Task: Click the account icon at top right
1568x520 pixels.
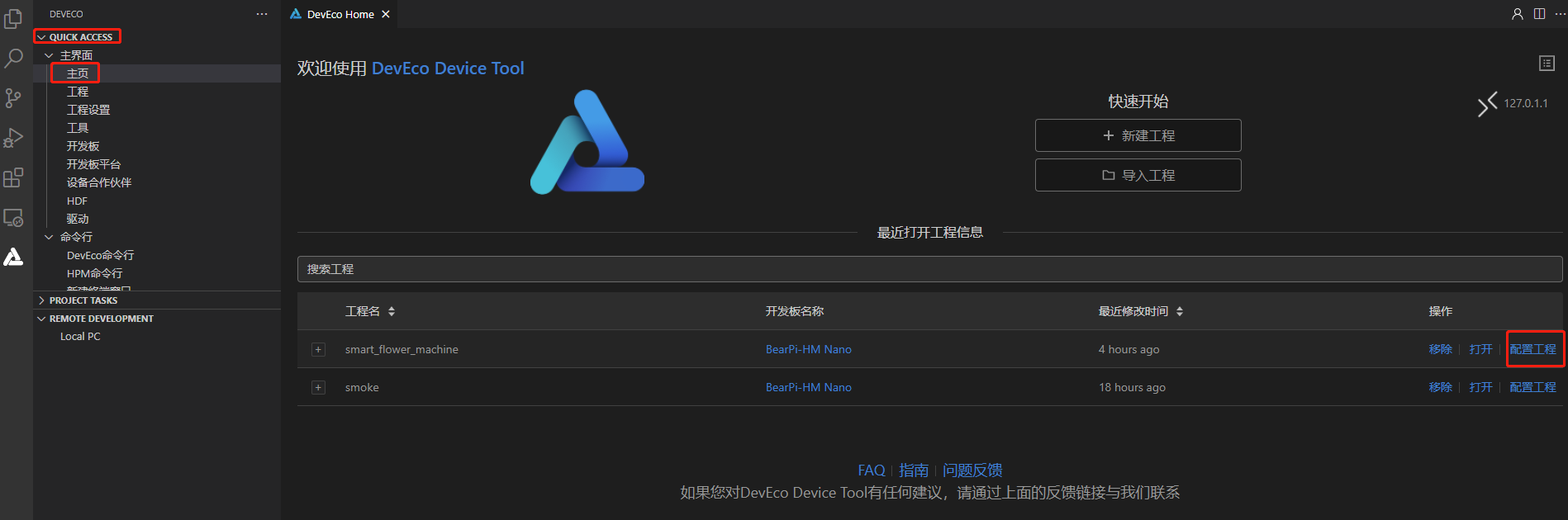Action: click(x=1518, y=14)
